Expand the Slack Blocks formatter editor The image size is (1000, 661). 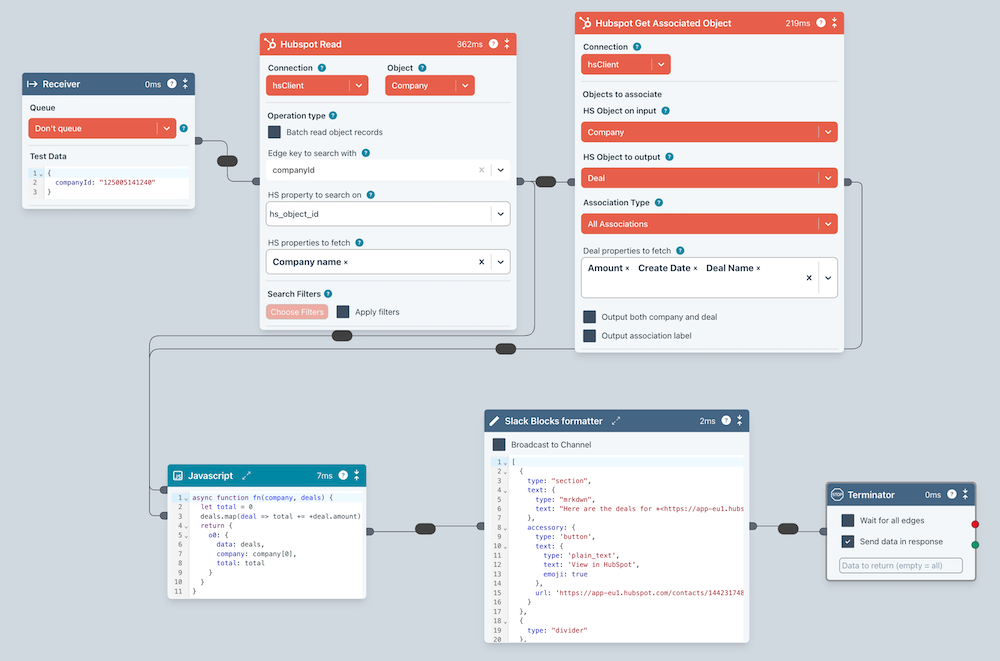coord(616,422)
